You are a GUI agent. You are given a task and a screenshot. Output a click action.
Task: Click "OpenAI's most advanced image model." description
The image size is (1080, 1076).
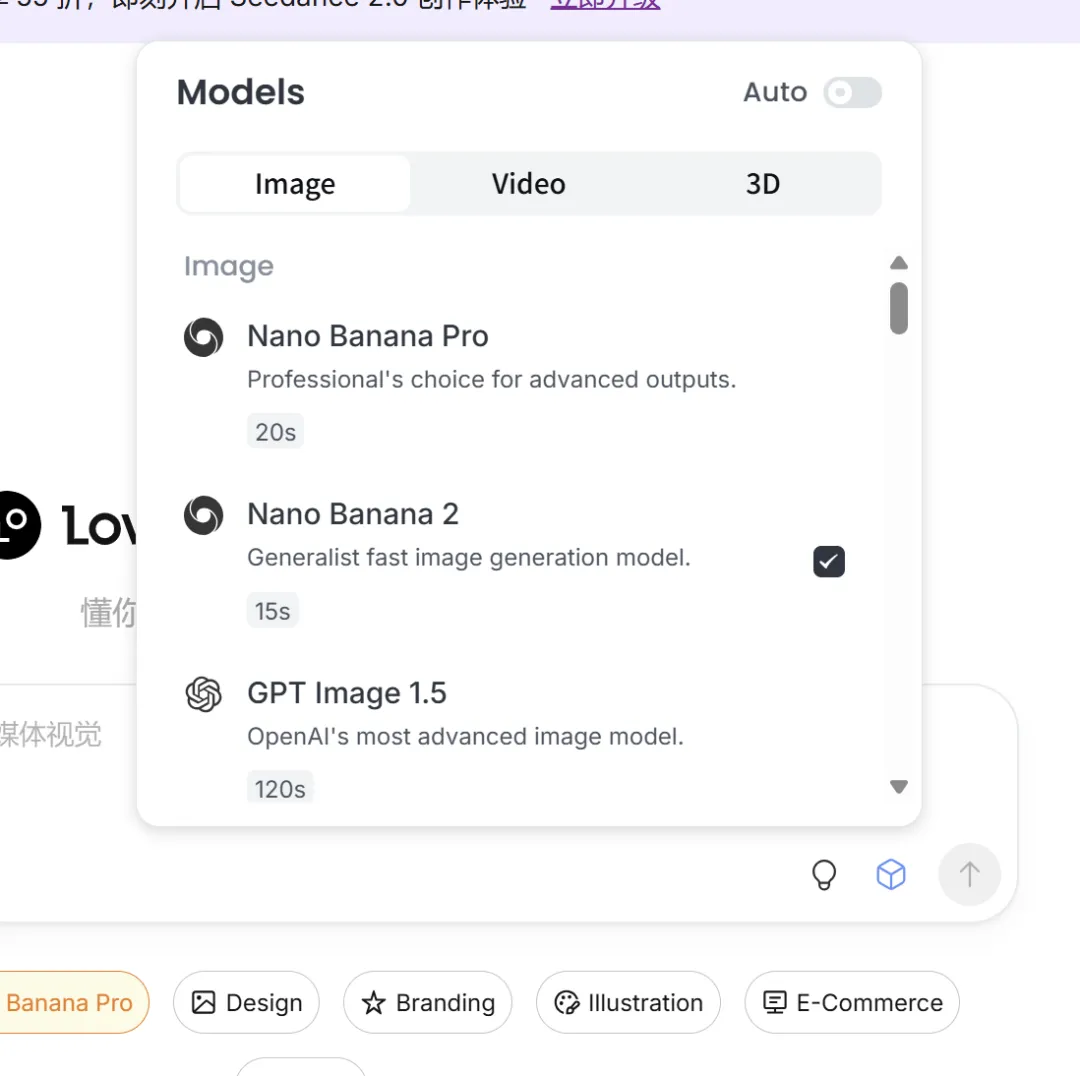pyautogui.click(x=465, y=736)
